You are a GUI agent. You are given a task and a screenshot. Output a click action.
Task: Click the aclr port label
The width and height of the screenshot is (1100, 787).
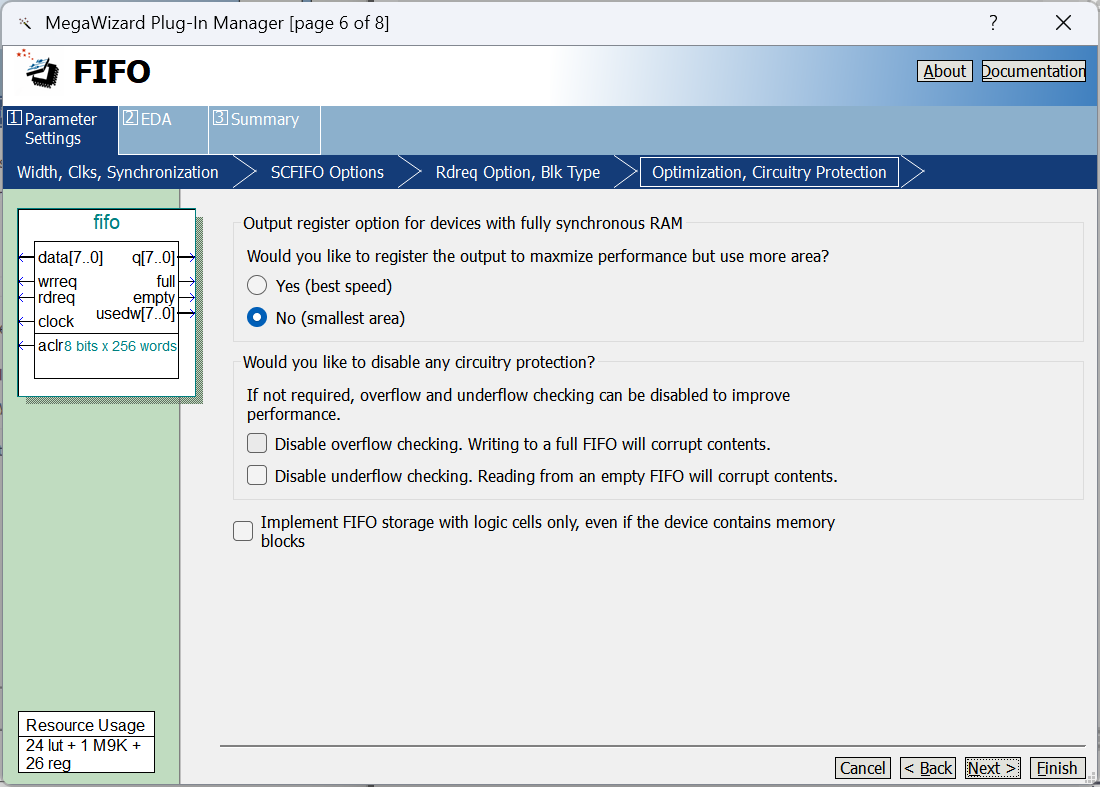[51, 345]
